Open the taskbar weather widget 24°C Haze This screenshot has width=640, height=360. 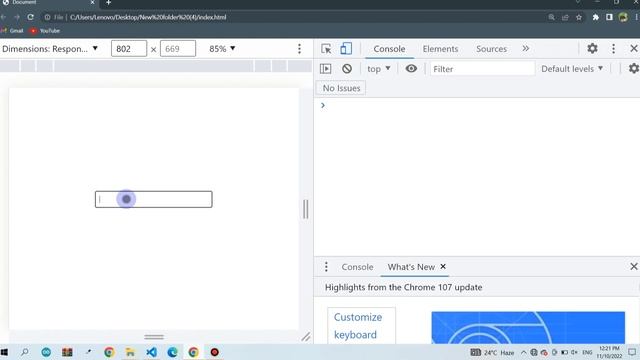coord(492,352)
